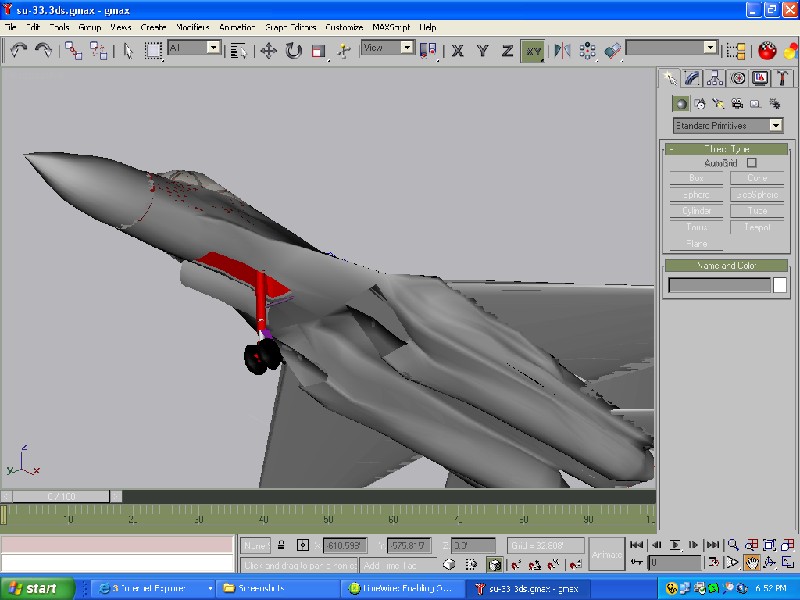Open the Modify command panel tab

pos(692,78)
